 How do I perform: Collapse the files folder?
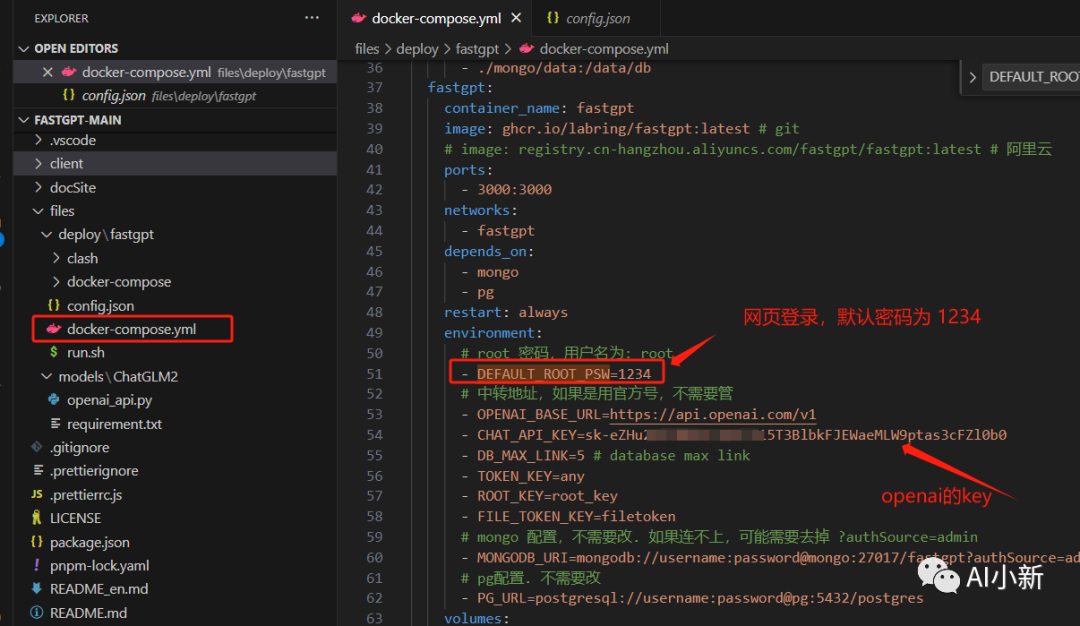tap(39, 211)
